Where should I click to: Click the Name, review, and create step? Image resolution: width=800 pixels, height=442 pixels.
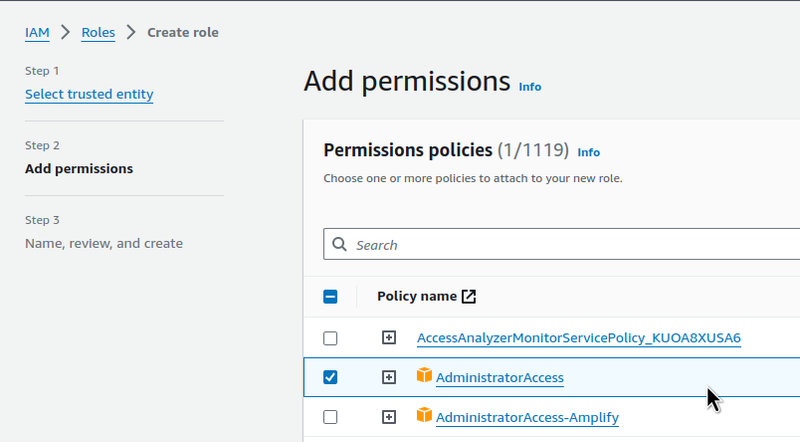104,243
